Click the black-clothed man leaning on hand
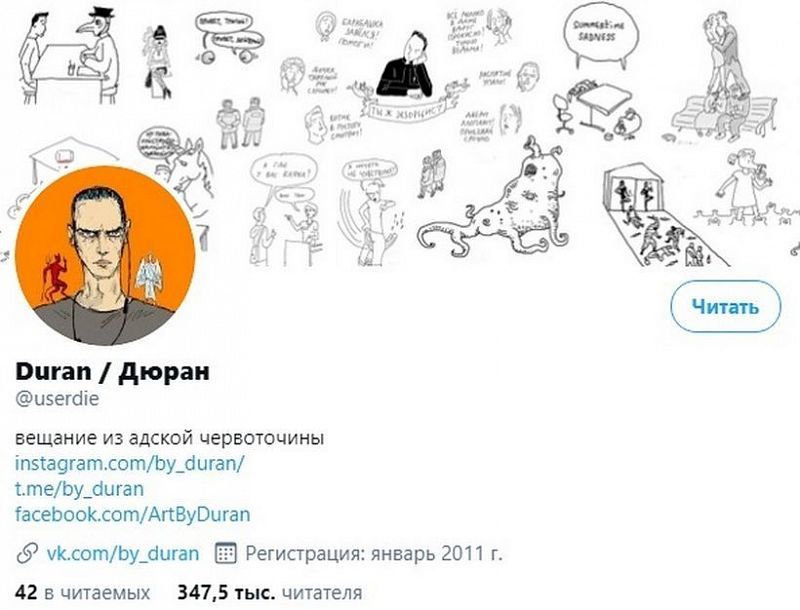This screenshot has height=610, width=800. 406,66
